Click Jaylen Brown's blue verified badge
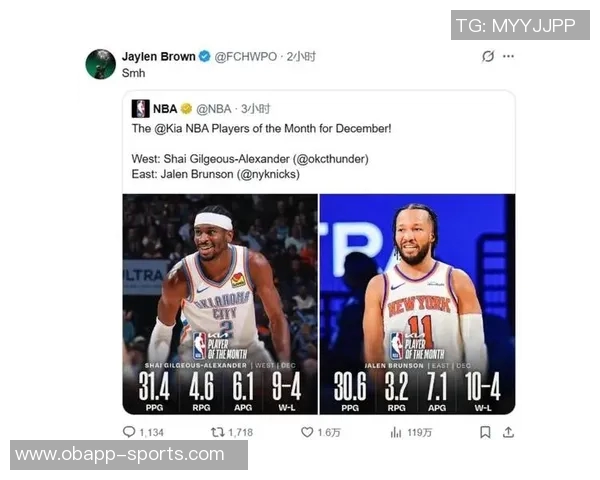 (x=205, y=56)
